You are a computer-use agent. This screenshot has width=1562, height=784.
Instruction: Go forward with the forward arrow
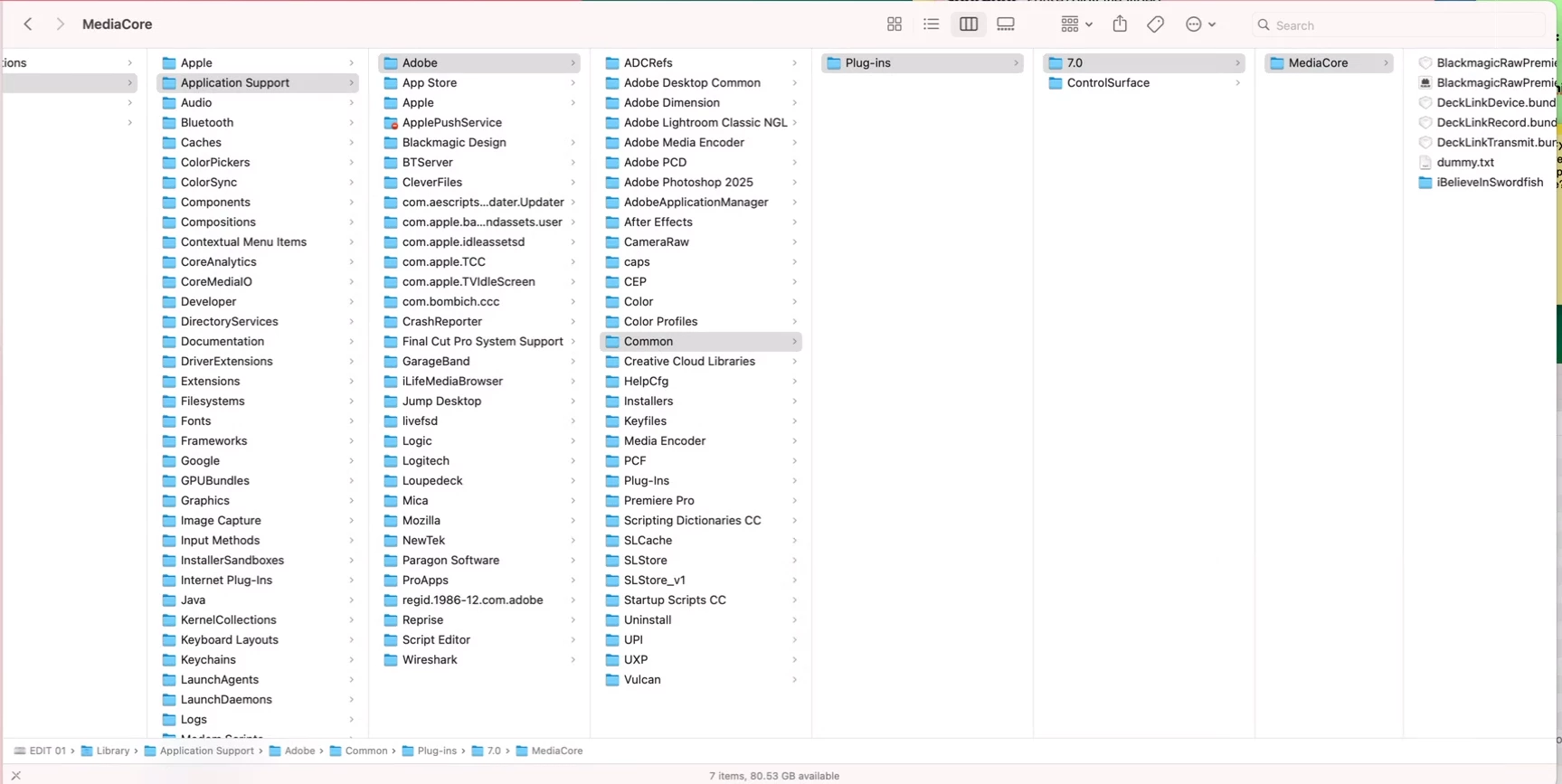tap(60, 24)
